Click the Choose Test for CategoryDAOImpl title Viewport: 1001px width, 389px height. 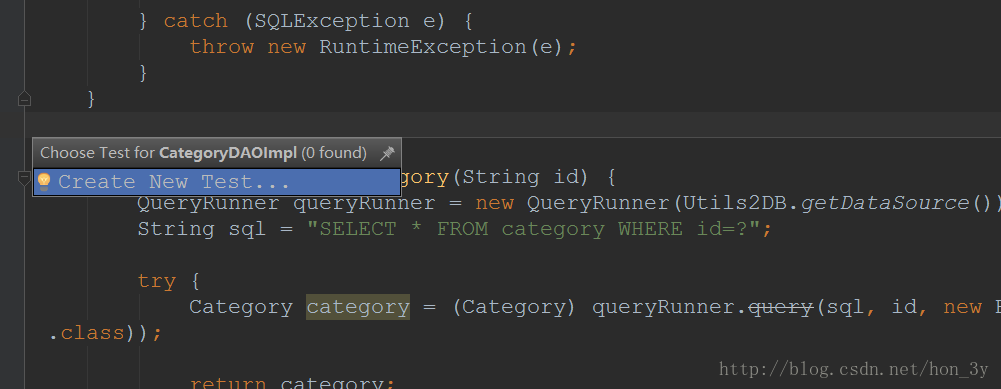pyautogui.click(x=203, y=153)
